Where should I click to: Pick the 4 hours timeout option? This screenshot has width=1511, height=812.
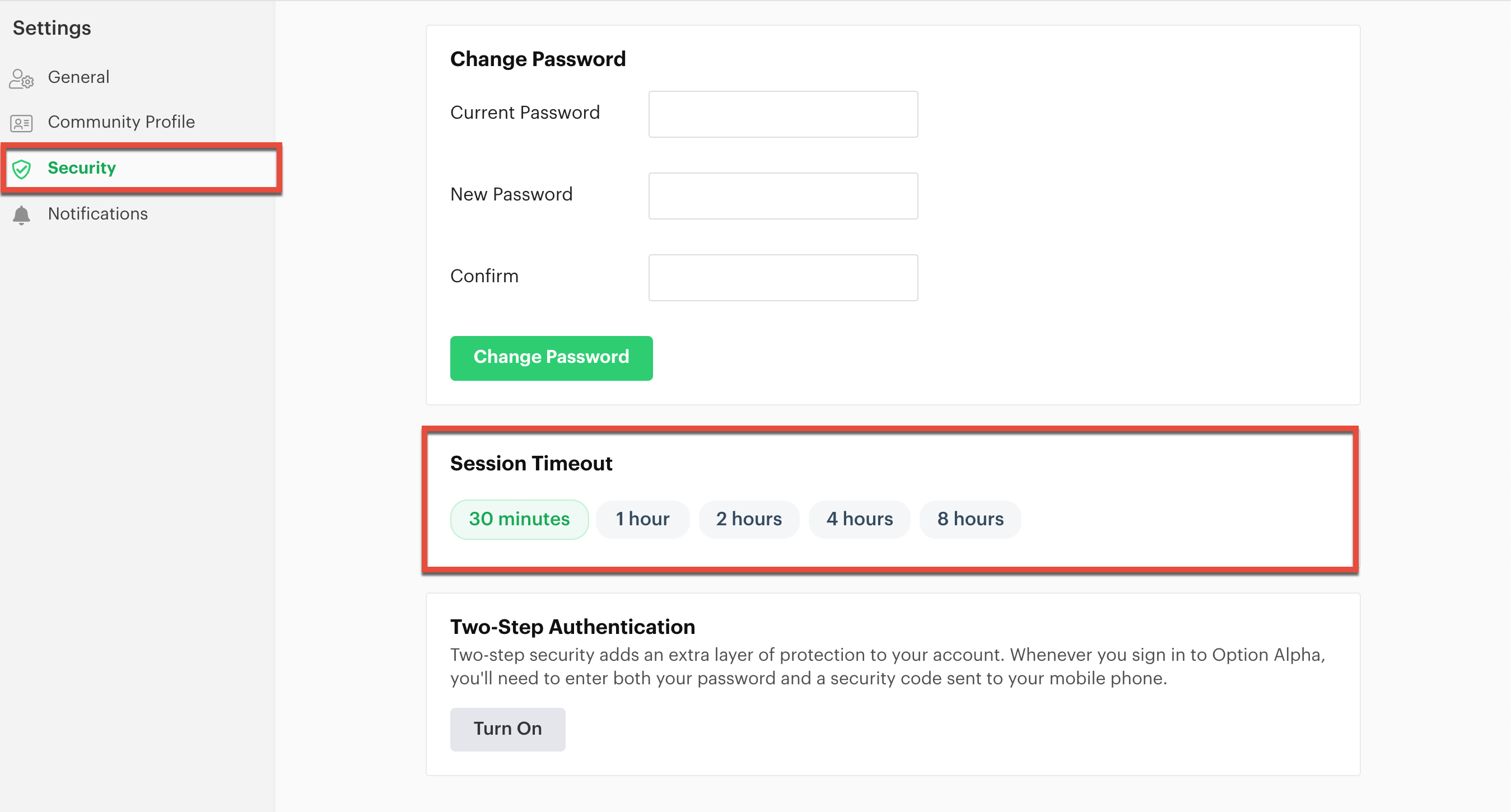pyautogui.click(x=859, y=519)
